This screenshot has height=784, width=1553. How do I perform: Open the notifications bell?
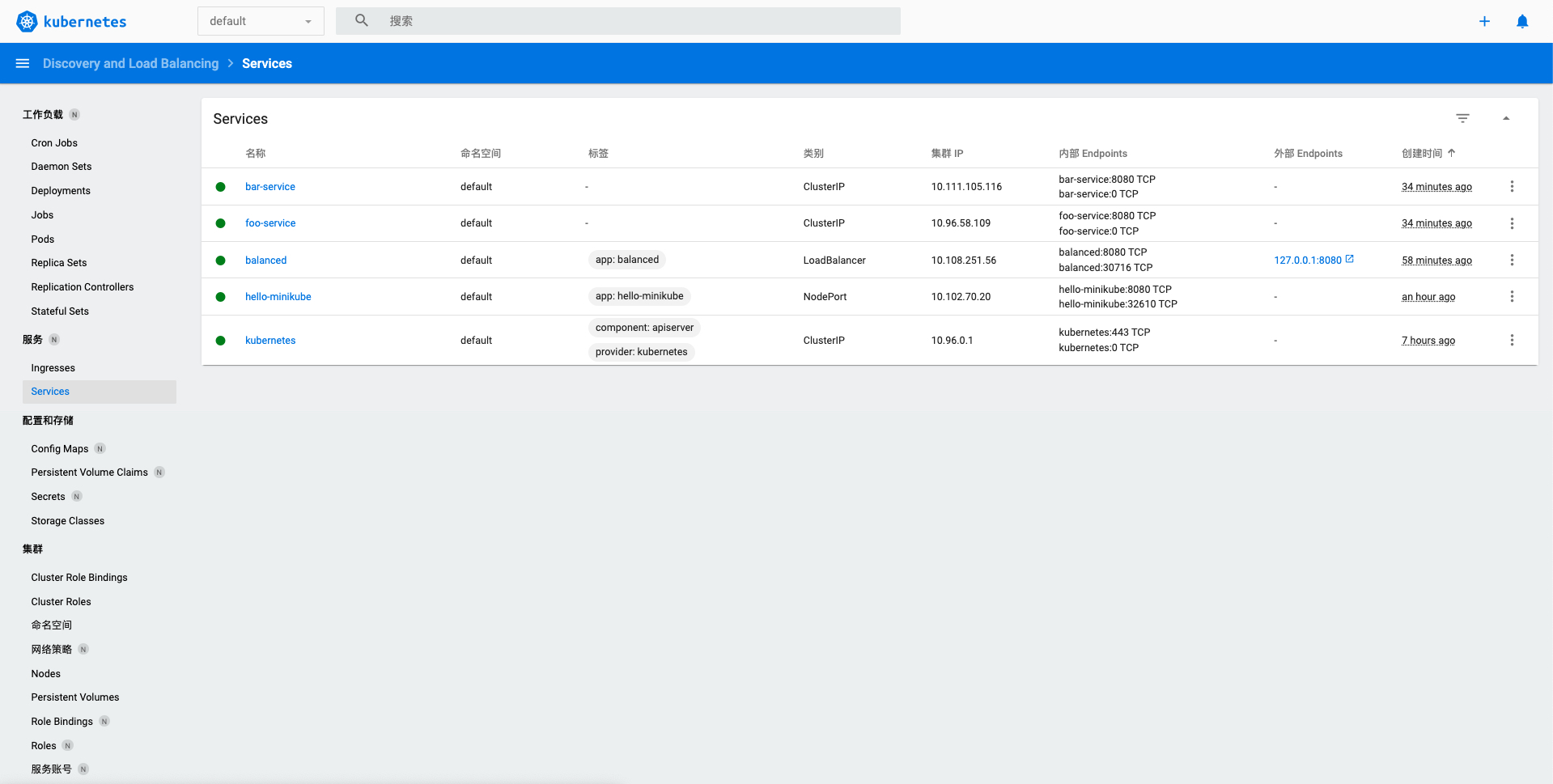point(1522,21)
